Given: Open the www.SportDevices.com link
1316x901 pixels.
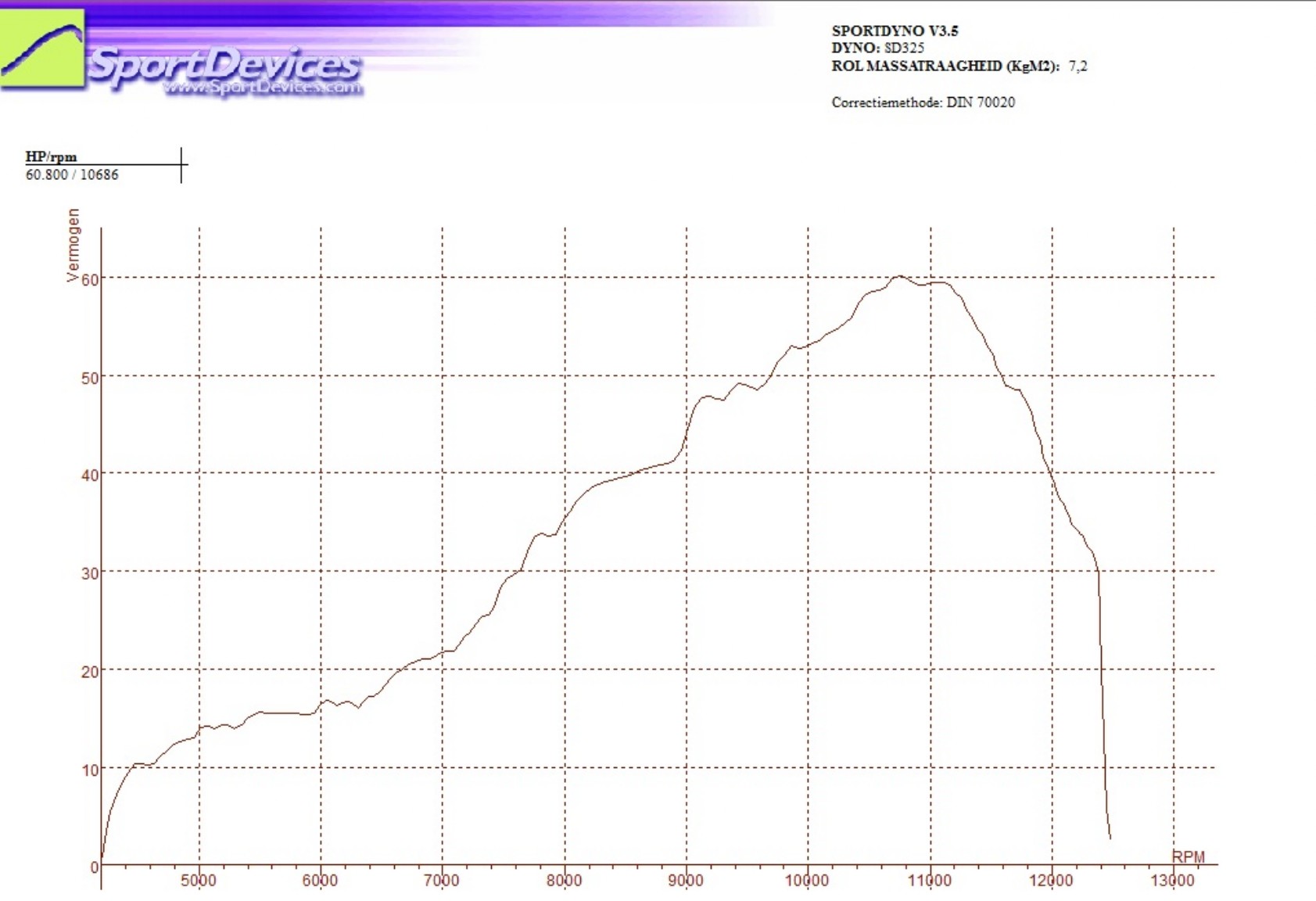Looking at the screenshot, I should point(263,88).
